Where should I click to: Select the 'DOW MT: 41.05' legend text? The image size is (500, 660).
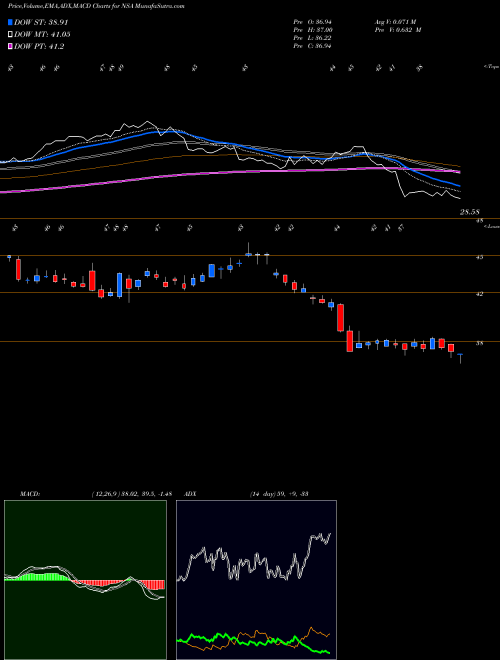(x=42, y=35)
